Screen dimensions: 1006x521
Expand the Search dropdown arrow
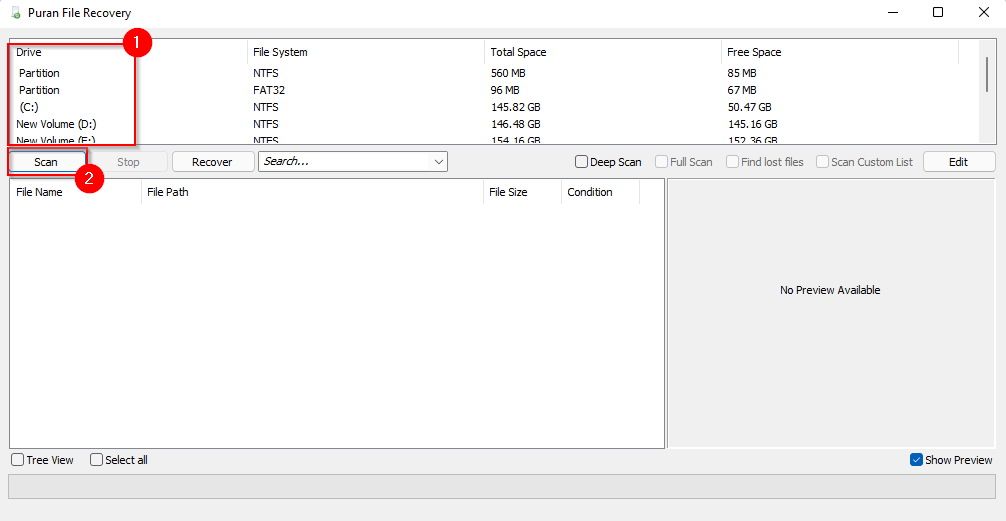point(438,162)
